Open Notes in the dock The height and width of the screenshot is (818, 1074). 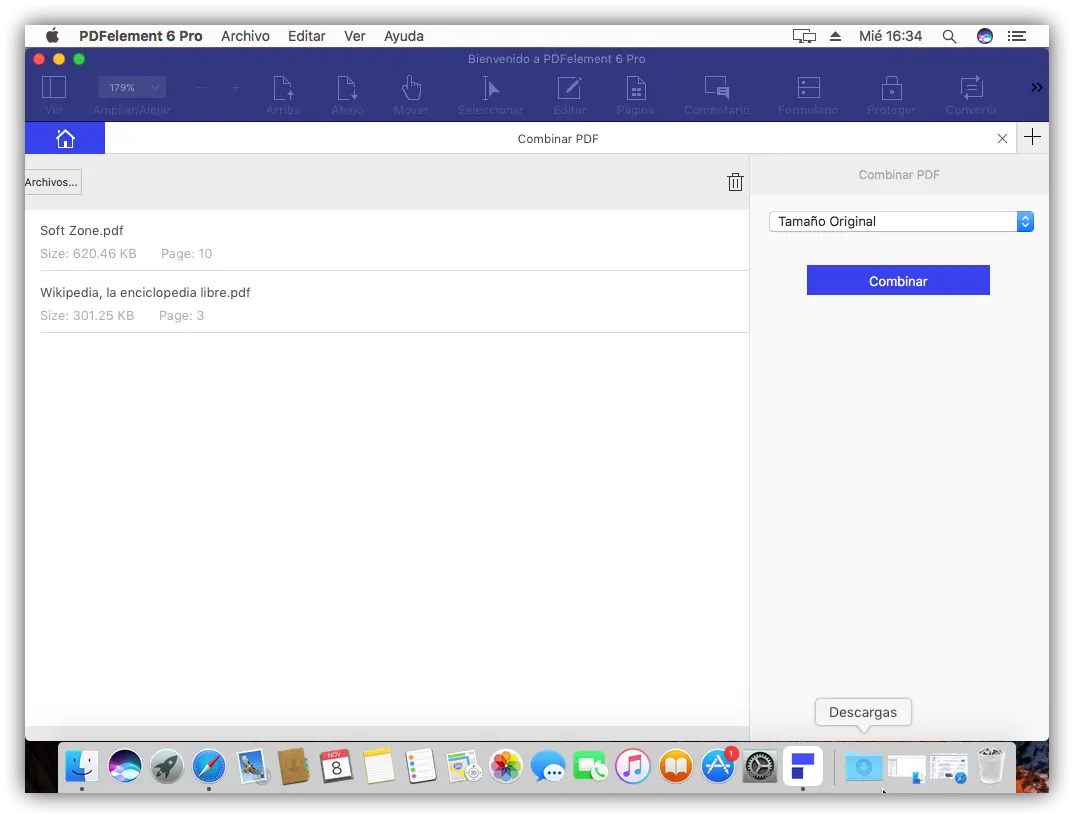coord(379,766)
